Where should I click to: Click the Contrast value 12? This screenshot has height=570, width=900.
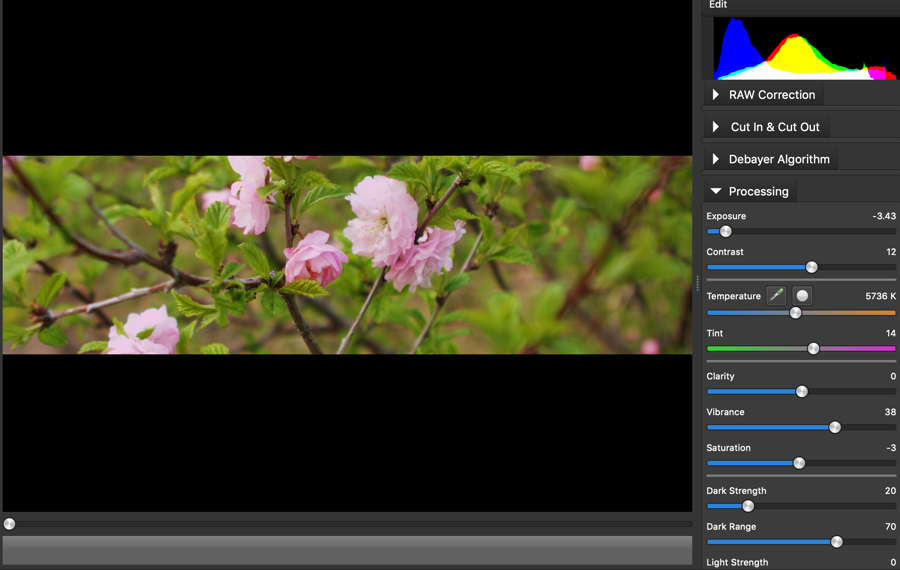pos(891,252)
